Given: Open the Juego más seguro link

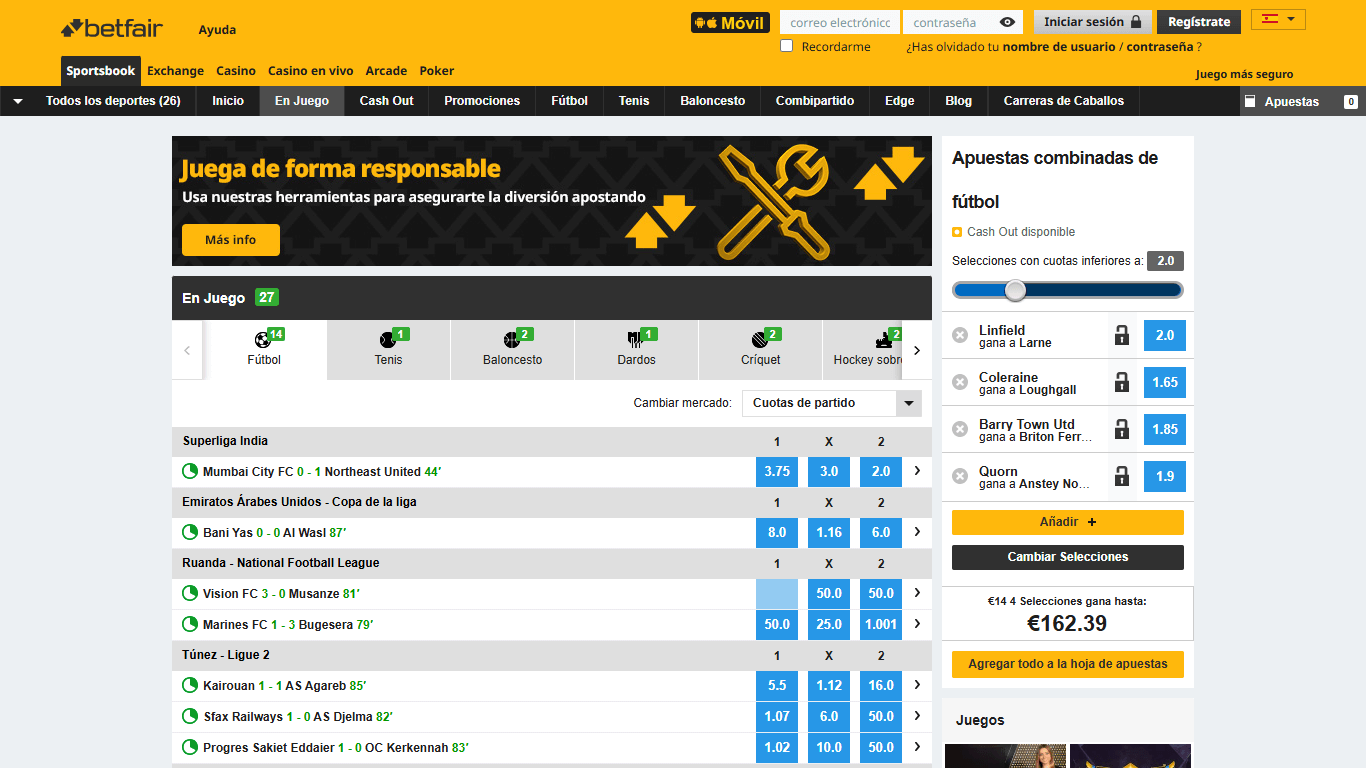Looking at the screenshot, I should pyautogui.click(x=1244, y=74).
